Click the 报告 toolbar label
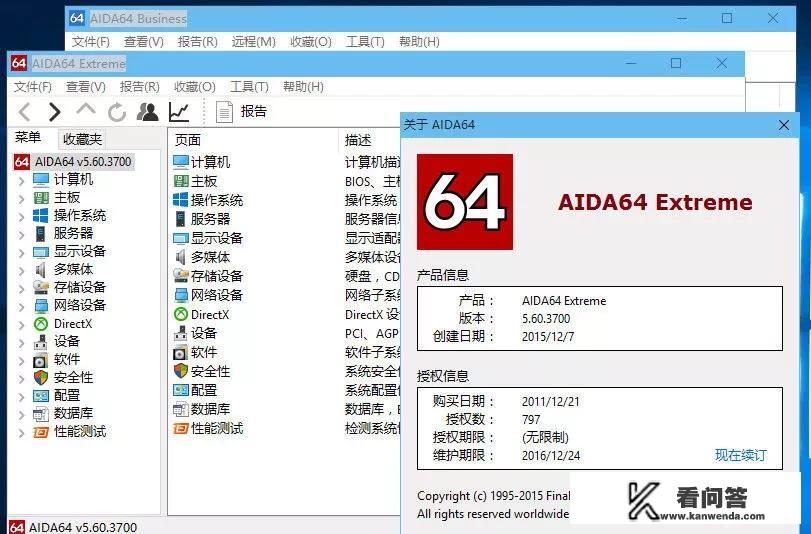 (x=253, y=111)
